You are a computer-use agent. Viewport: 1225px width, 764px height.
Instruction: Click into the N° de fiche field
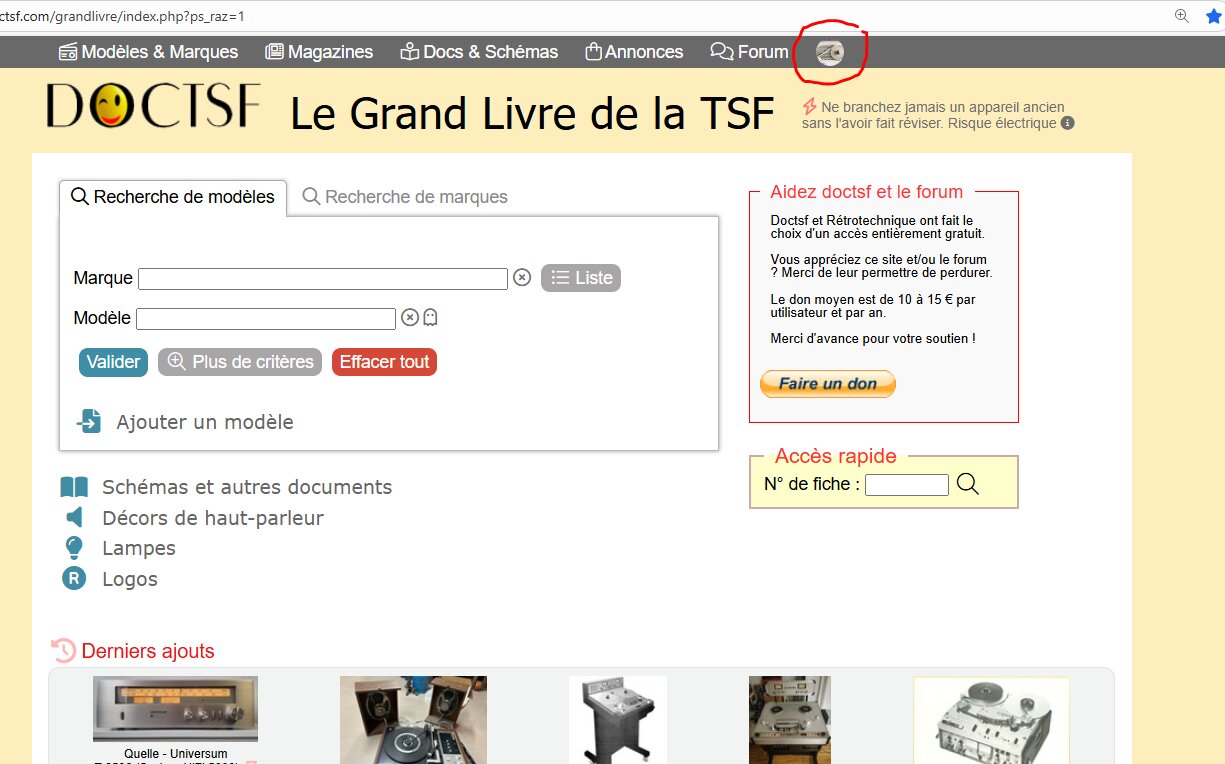click(x=907, y=485)
